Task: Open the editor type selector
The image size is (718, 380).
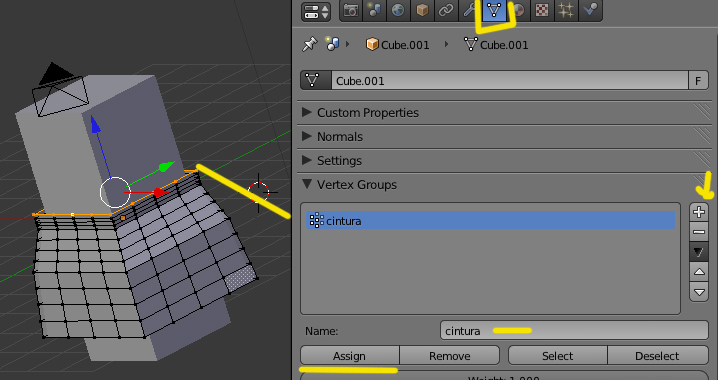Action: 315,11
